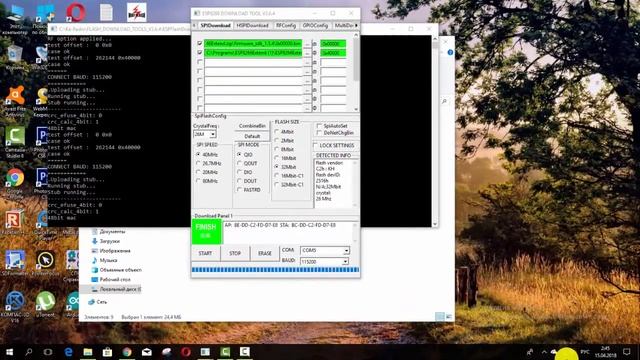Switch to RFConfig tab
Viewport: 640px width, 360px height.
coord(286,25)
